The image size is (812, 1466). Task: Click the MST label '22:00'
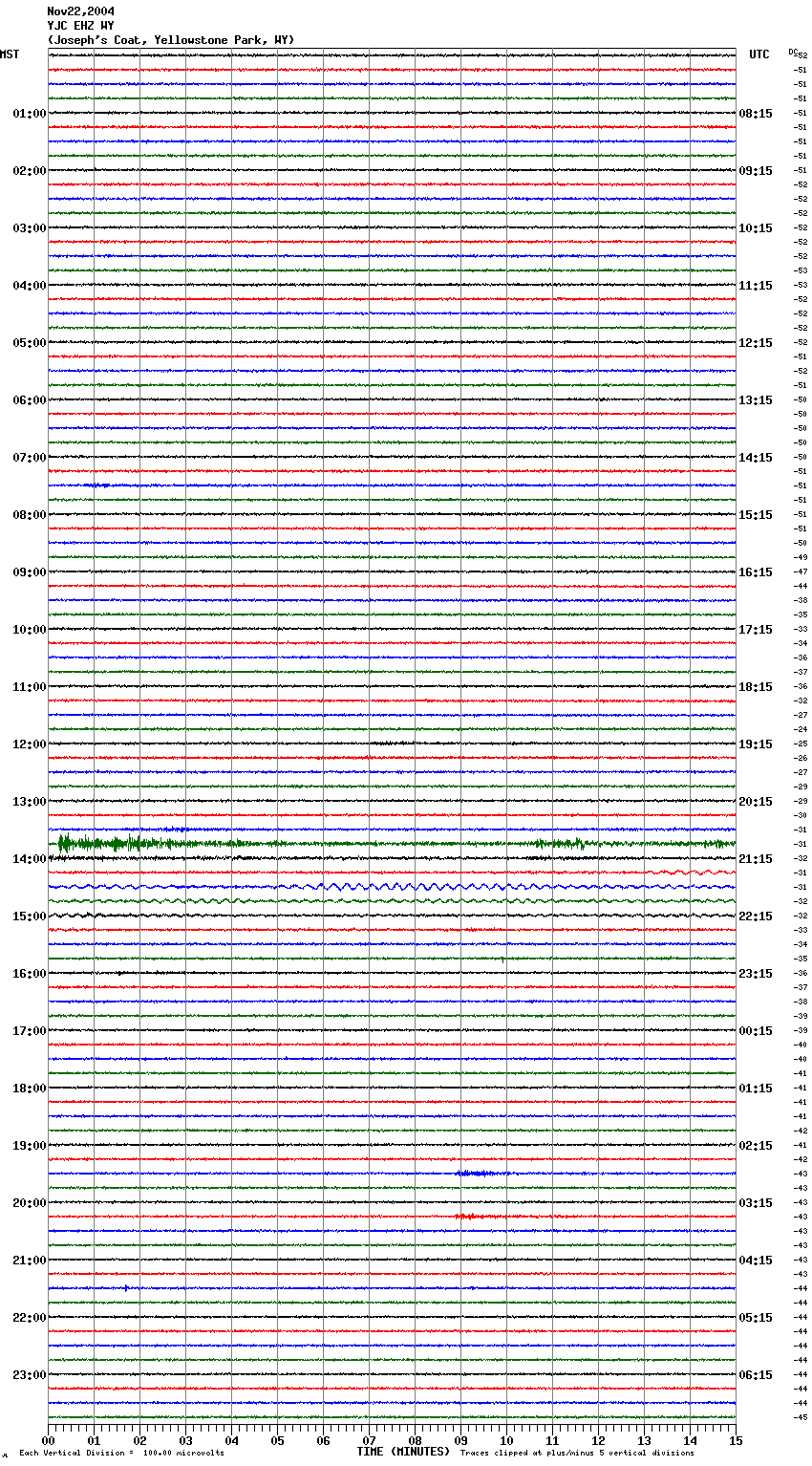coord(30,1318)
